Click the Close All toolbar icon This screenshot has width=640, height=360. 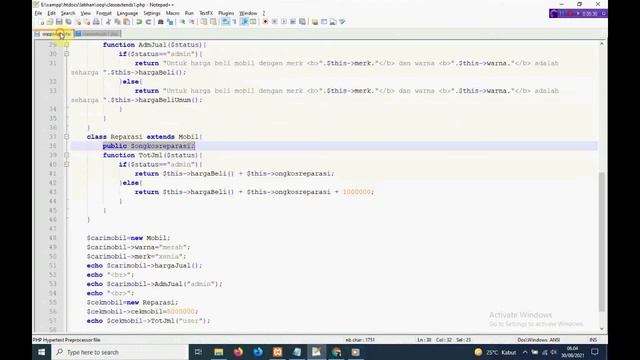(x=87, y=22)
